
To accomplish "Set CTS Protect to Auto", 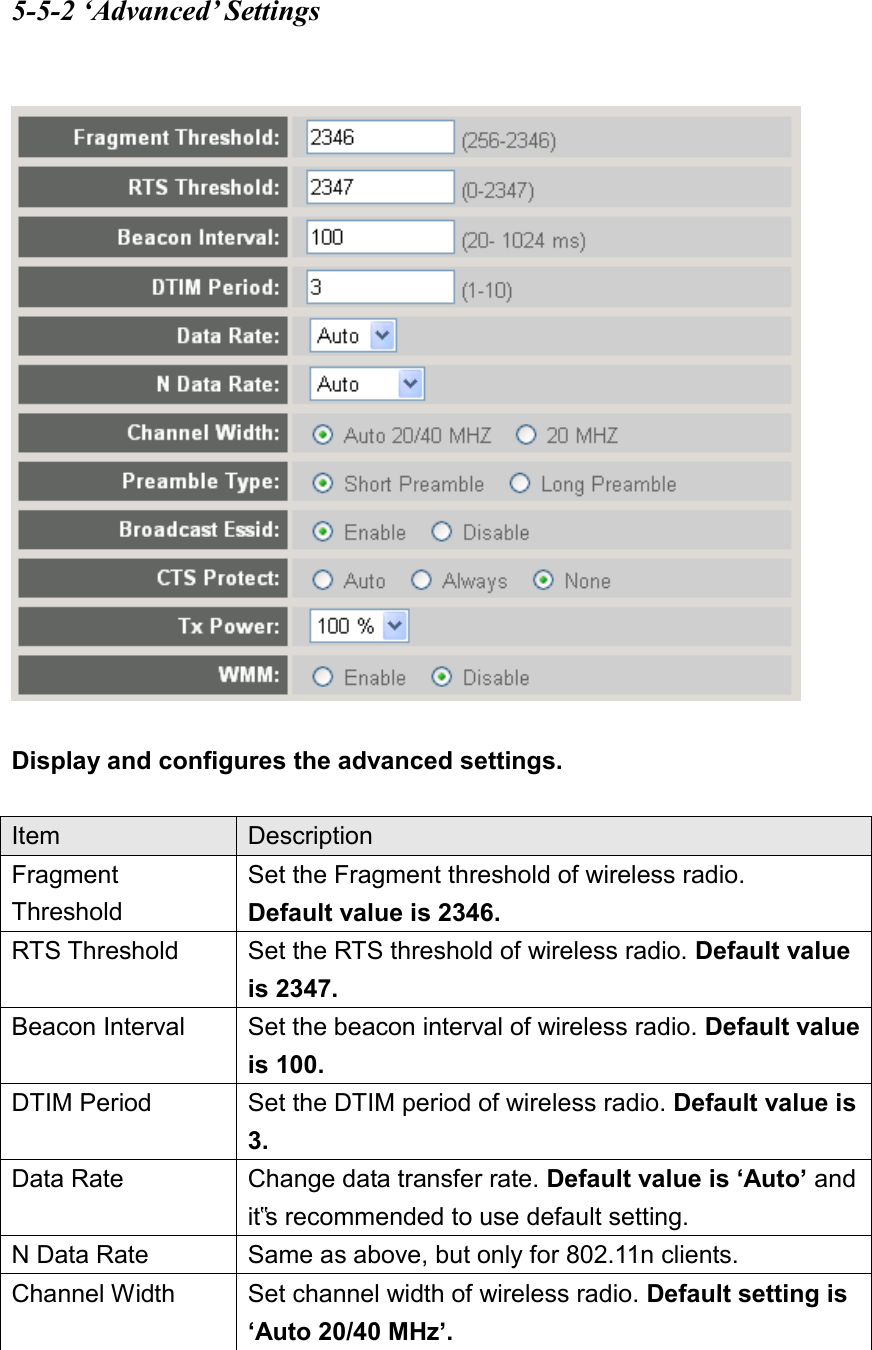I will 323,580.
